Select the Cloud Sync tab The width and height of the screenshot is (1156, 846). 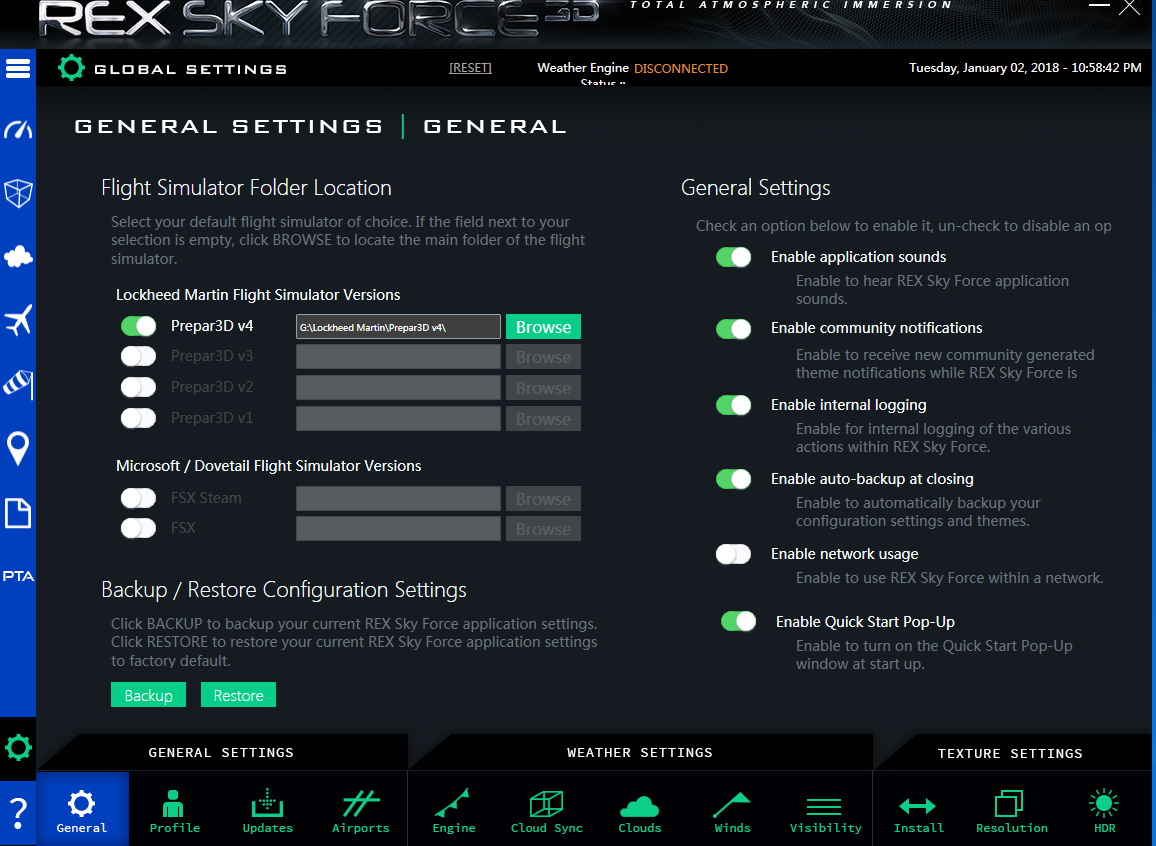tap(547, 809)
